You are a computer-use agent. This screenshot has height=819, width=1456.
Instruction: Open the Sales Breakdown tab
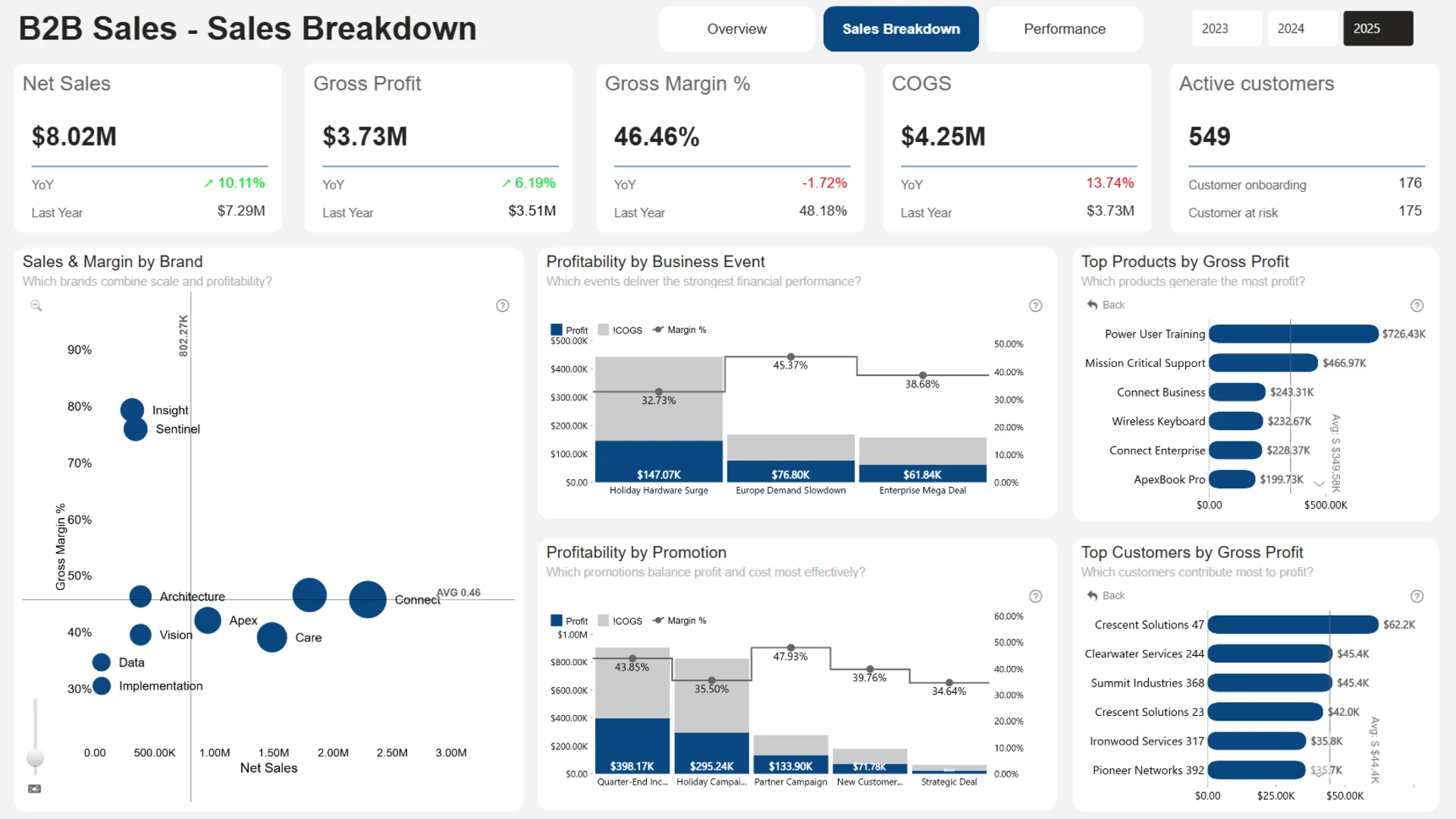[901, 29]
